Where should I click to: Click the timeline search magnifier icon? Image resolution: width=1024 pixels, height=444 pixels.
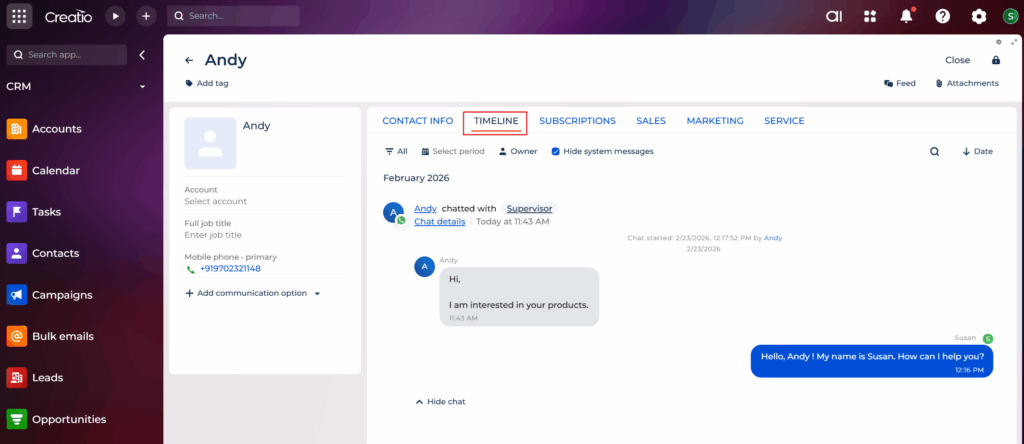pos(934,152)
